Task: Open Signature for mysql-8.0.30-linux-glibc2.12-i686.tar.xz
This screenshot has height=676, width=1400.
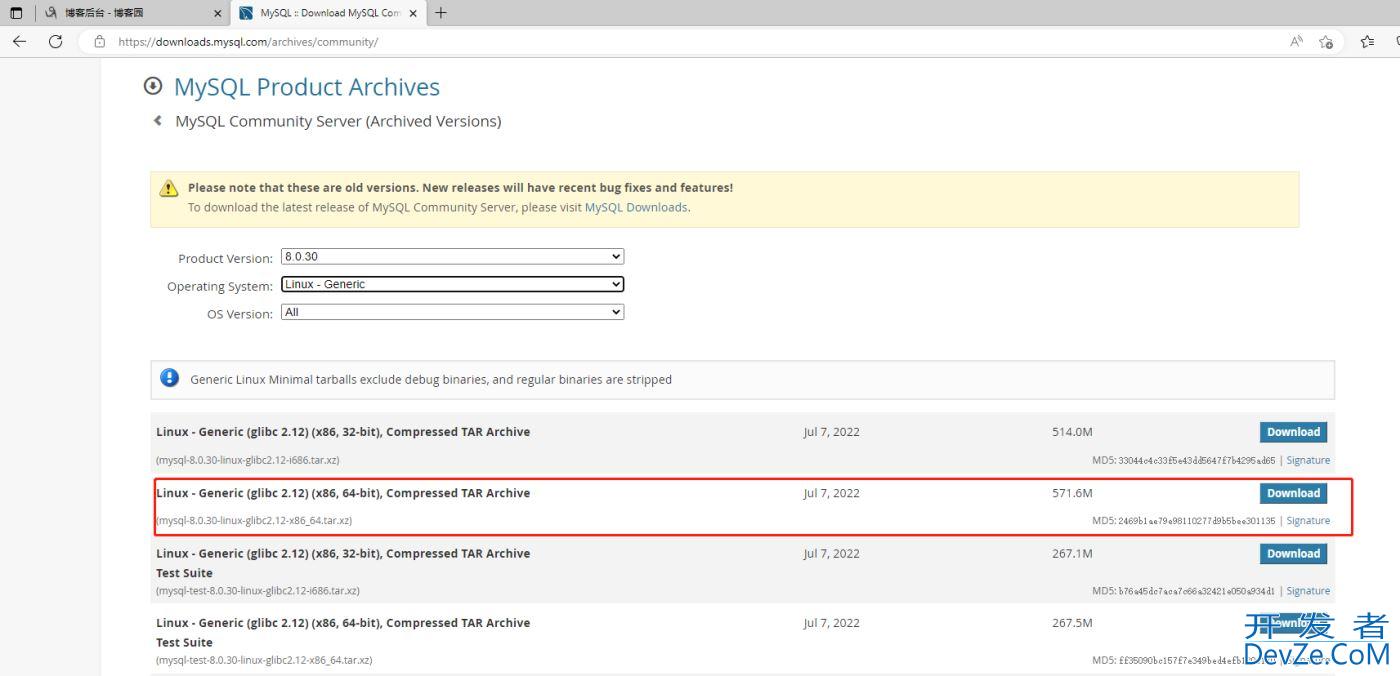Action: (x=1308, y=460)
